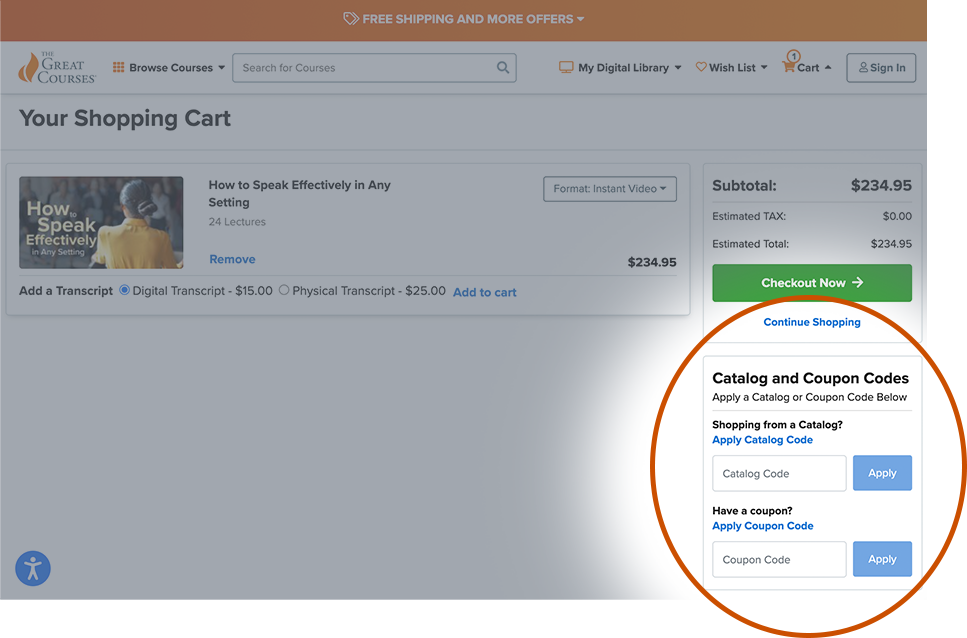Click inside the Coupon Code field

click(x=778, y=559)
